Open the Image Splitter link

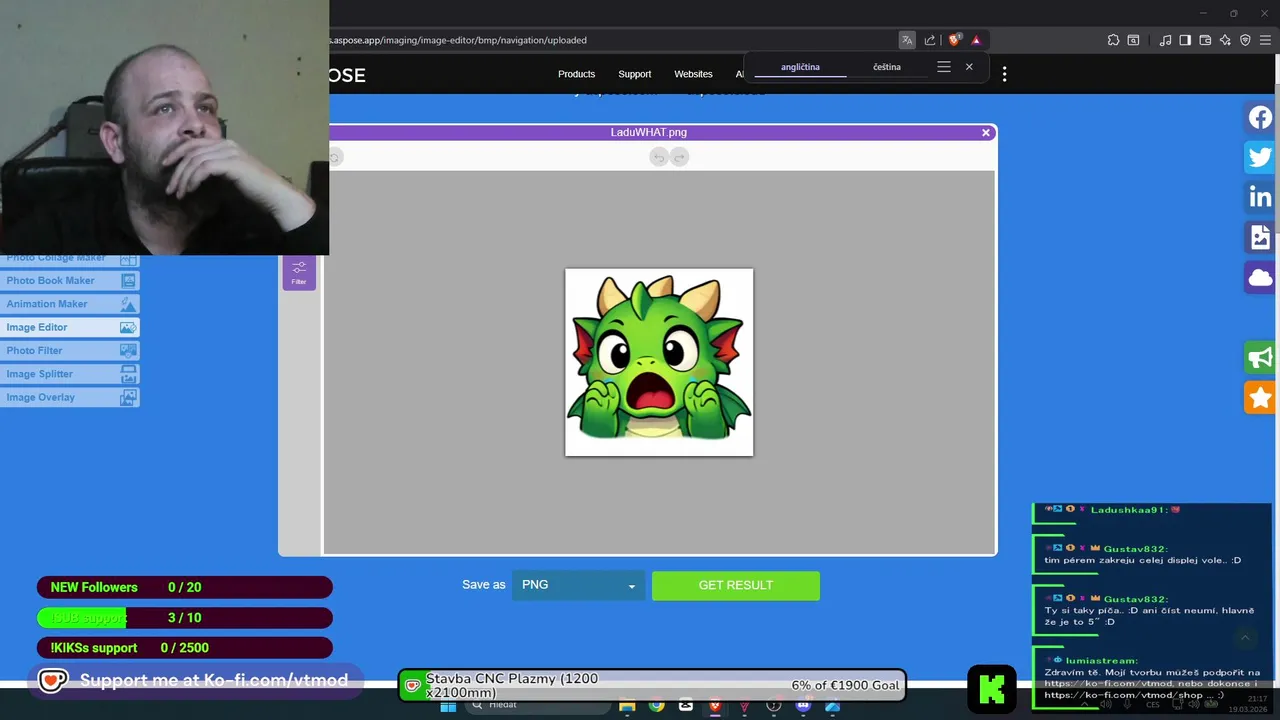click(69, 374)
